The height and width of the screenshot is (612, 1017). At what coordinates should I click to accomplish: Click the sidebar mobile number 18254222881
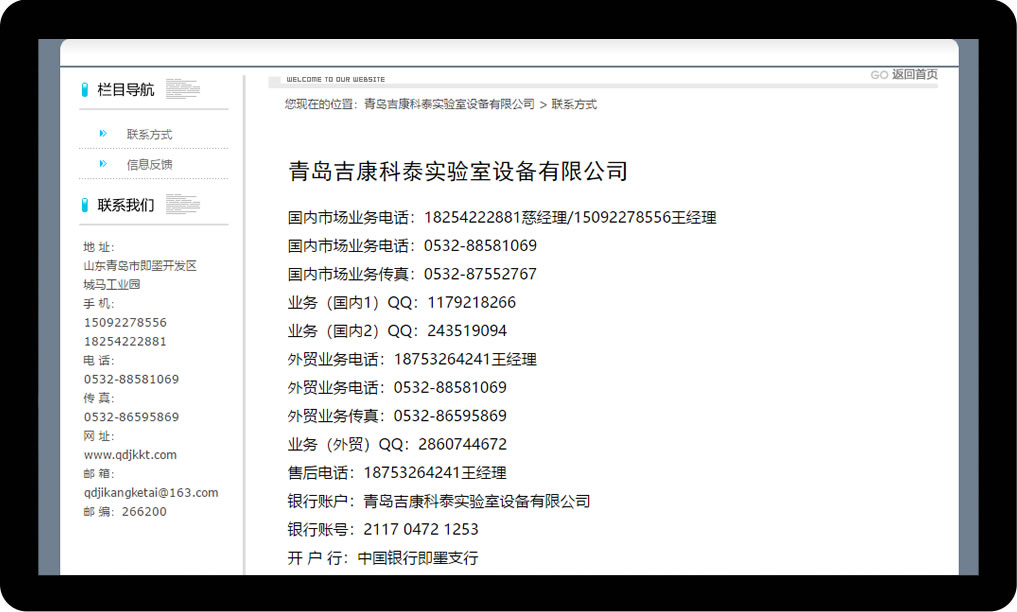125,341
